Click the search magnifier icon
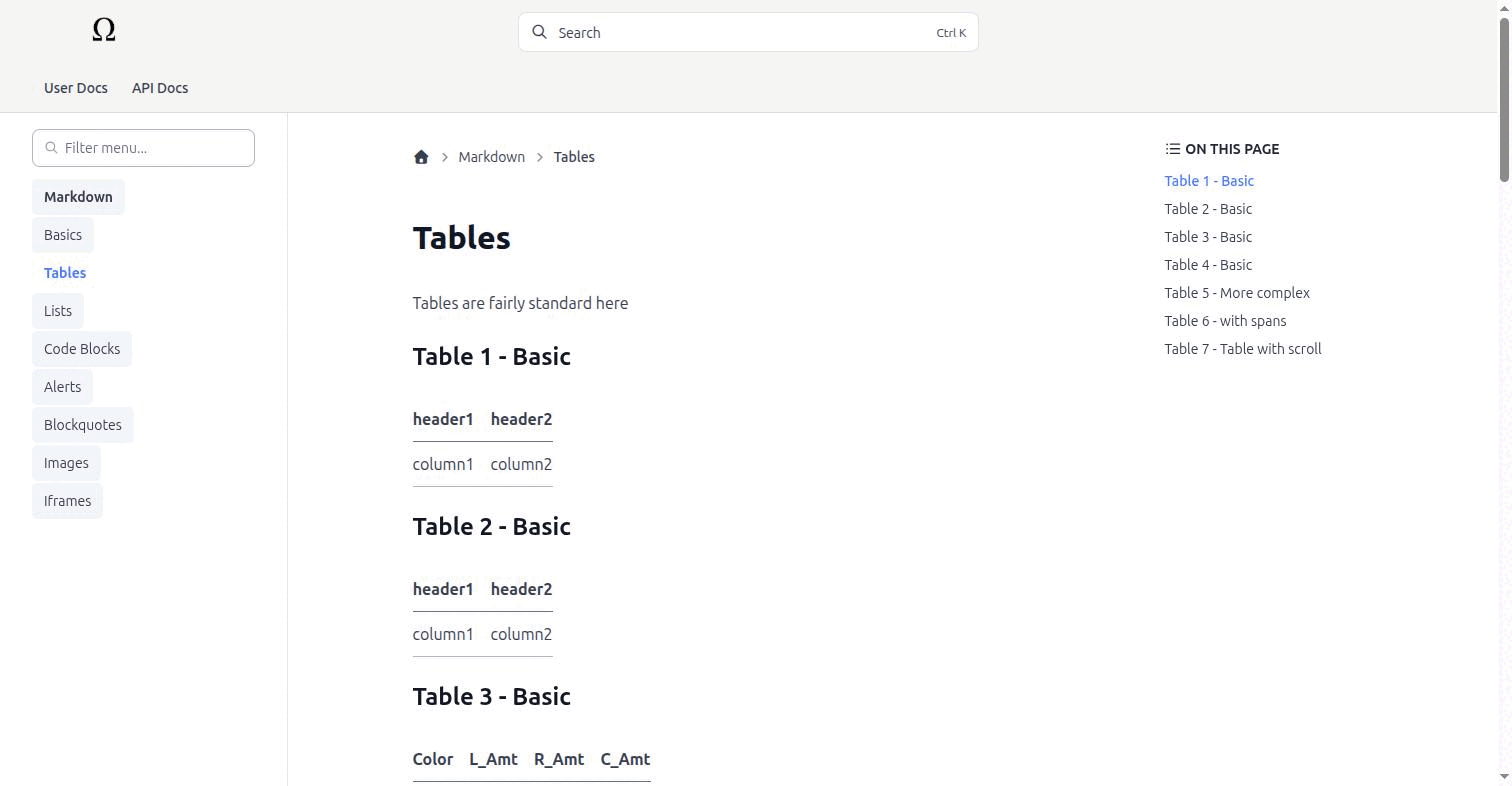Image resolution: width=1512 pixels, height=786 pixels. 539,32
